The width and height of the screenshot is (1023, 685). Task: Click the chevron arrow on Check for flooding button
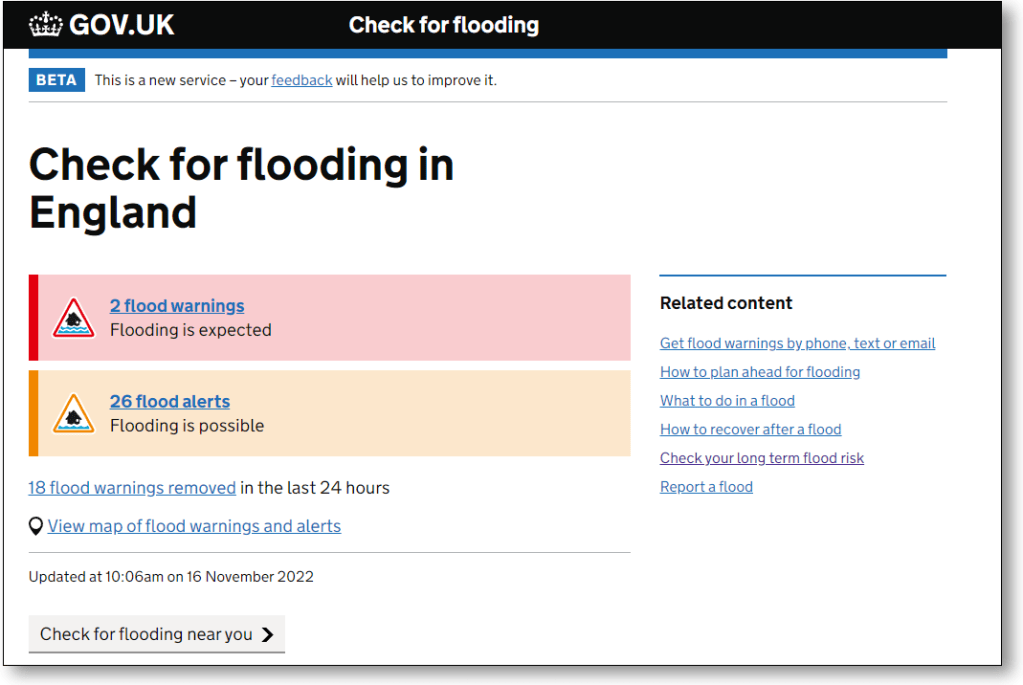[267, 634]
